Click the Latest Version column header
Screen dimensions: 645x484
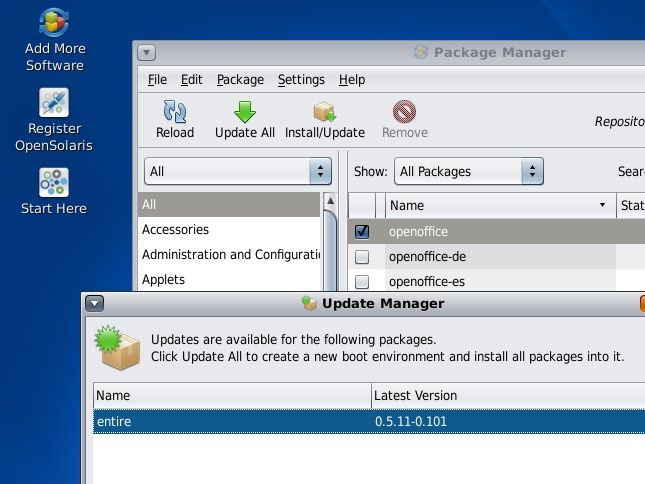tap(508, 396)
